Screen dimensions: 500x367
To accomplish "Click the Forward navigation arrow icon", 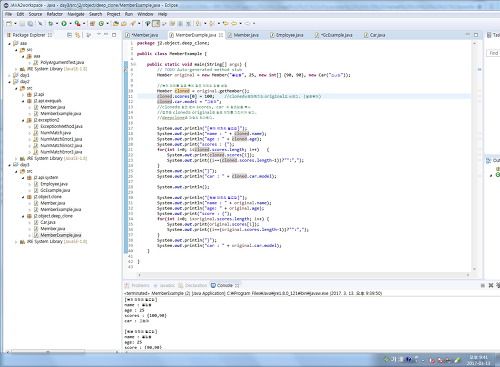I will (248, 23).
